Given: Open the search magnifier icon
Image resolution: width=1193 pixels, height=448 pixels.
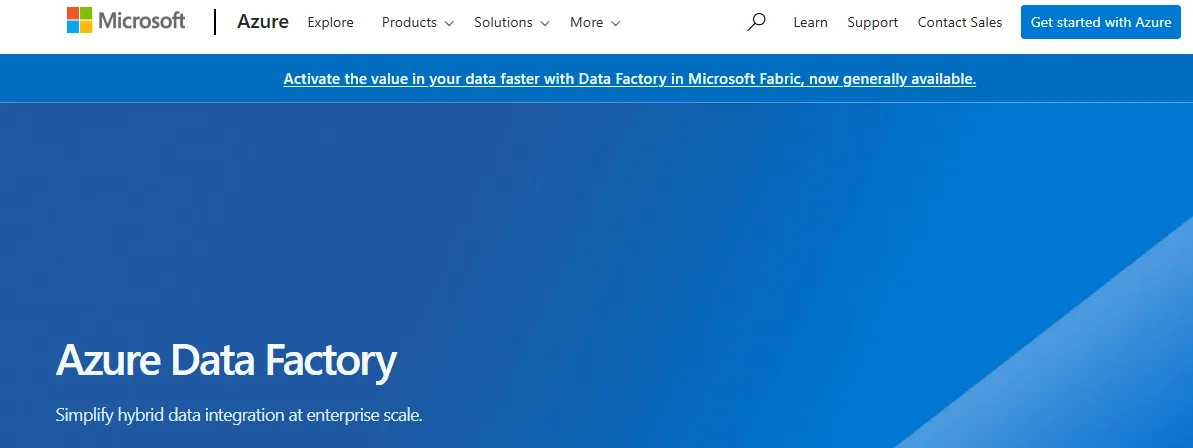Looking at the screenshot, I should [x=756, y=22].
